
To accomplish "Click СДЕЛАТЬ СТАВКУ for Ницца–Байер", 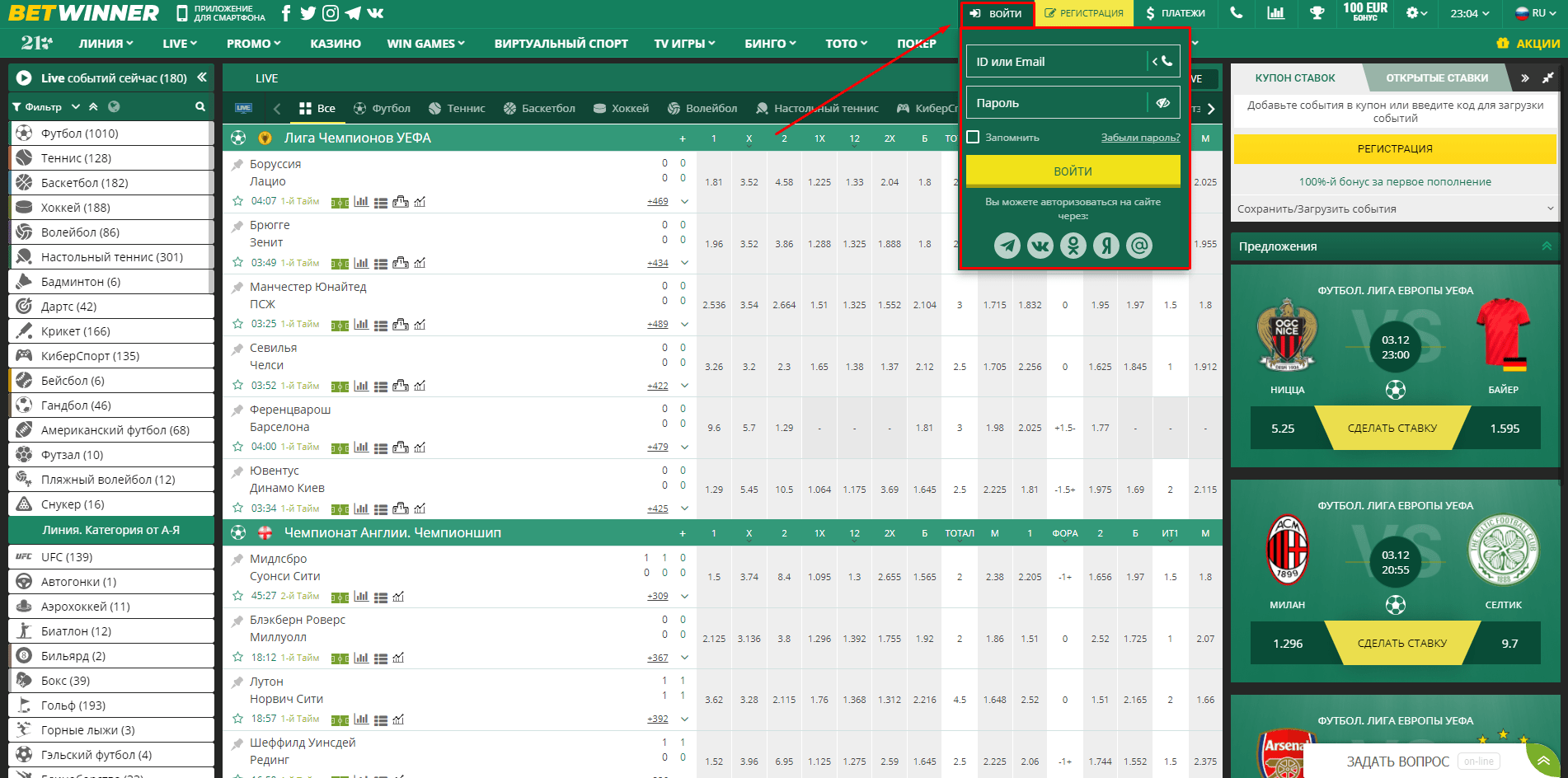I will tap(1392, 428).
